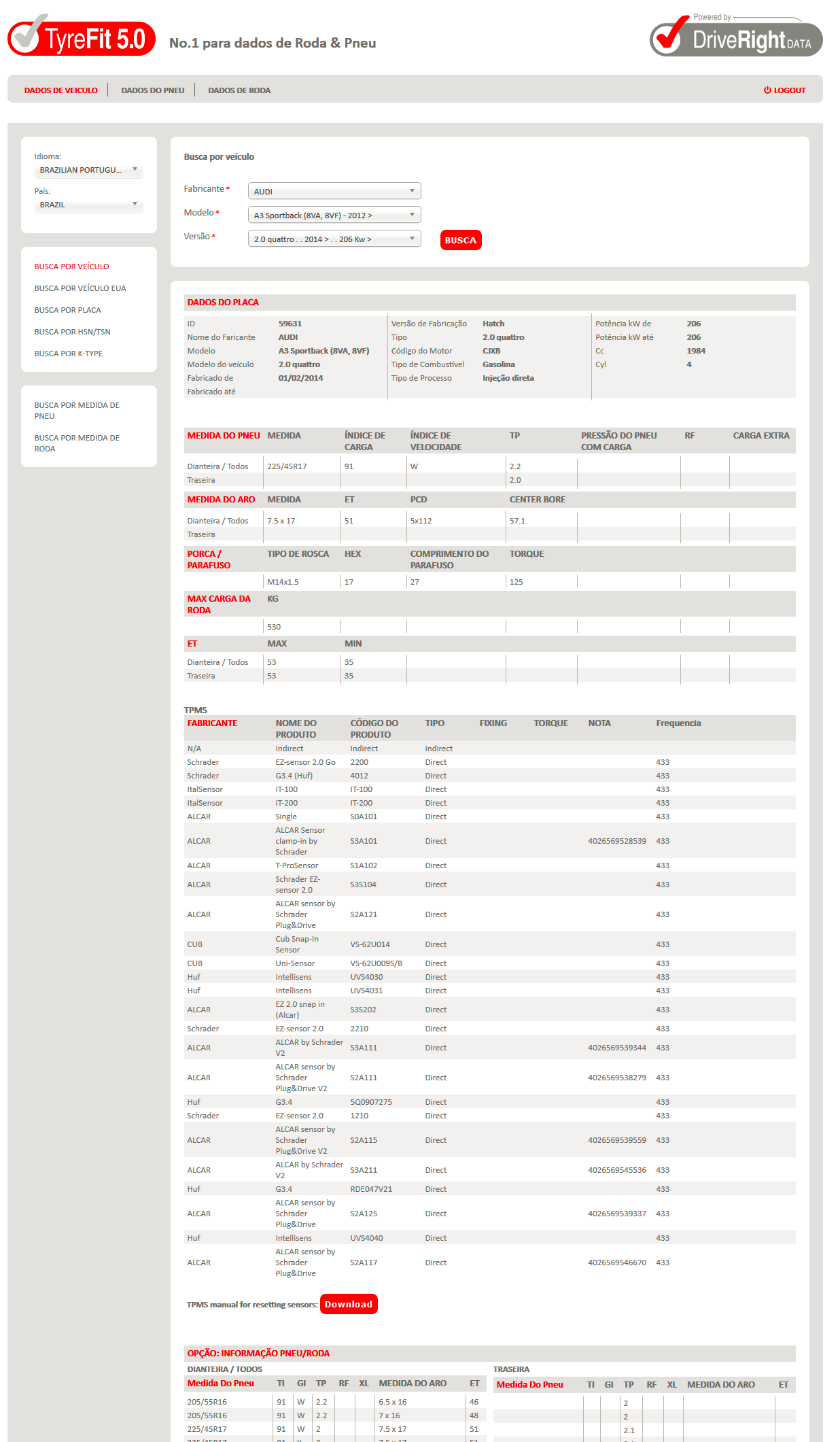
Task: Select Busca por Veículo EUA in sidebar
Action: (x=80, y=288)
